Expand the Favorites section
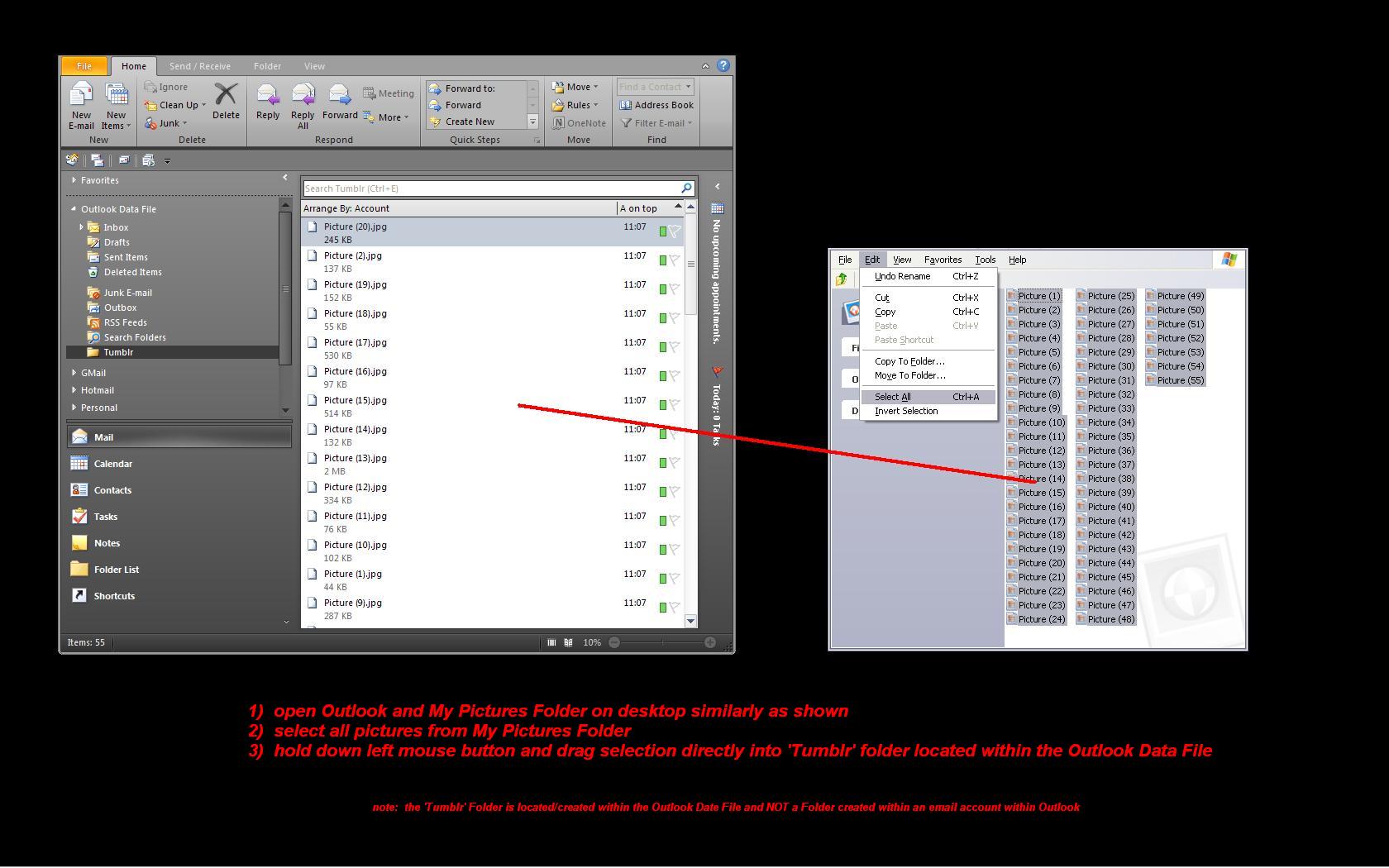The width and height of the screenshot is (1389, 868). point(74,180)
